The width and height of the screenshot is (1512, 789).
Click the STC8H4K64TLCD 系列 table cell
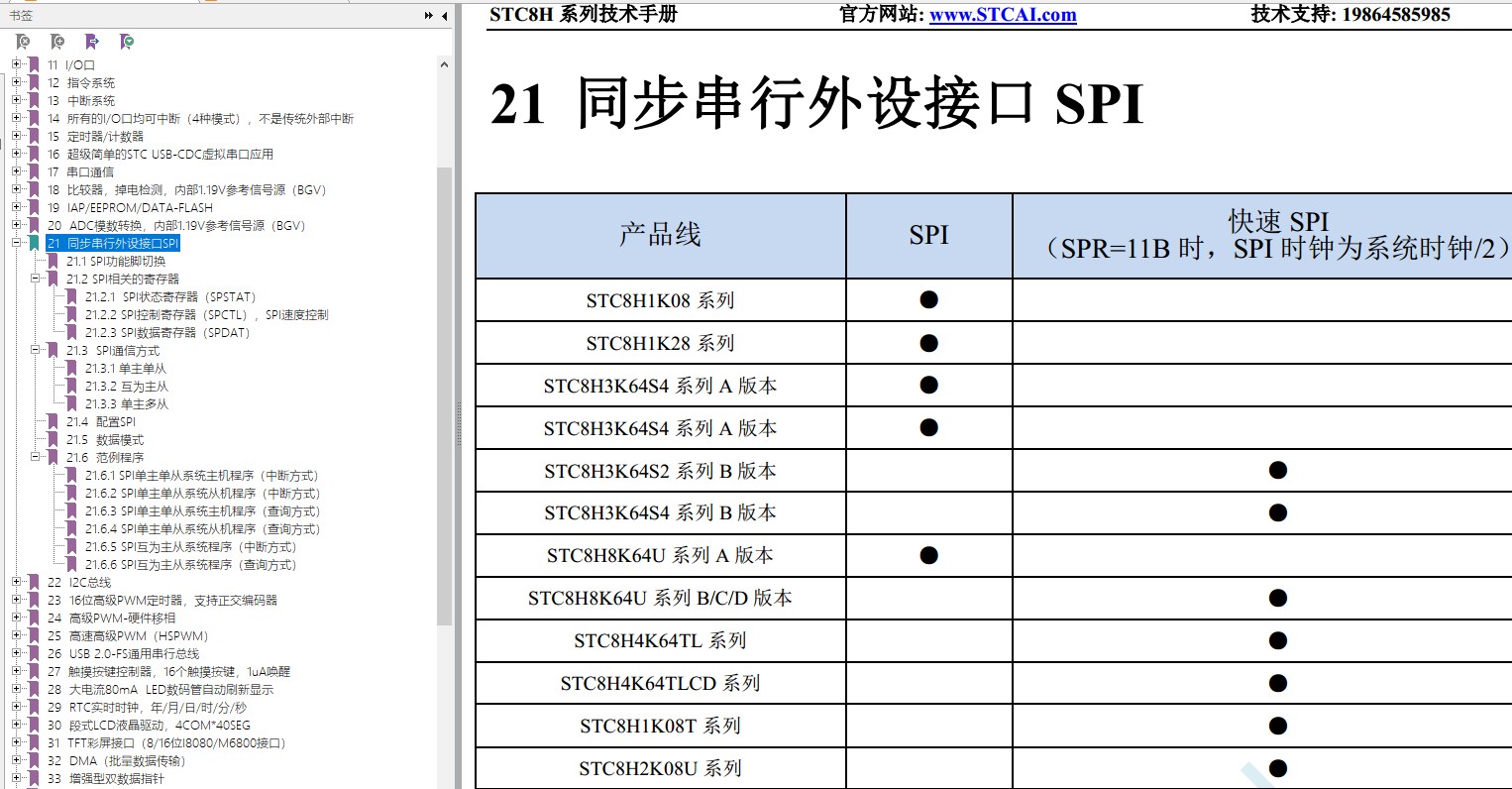[x=660, y=683]
